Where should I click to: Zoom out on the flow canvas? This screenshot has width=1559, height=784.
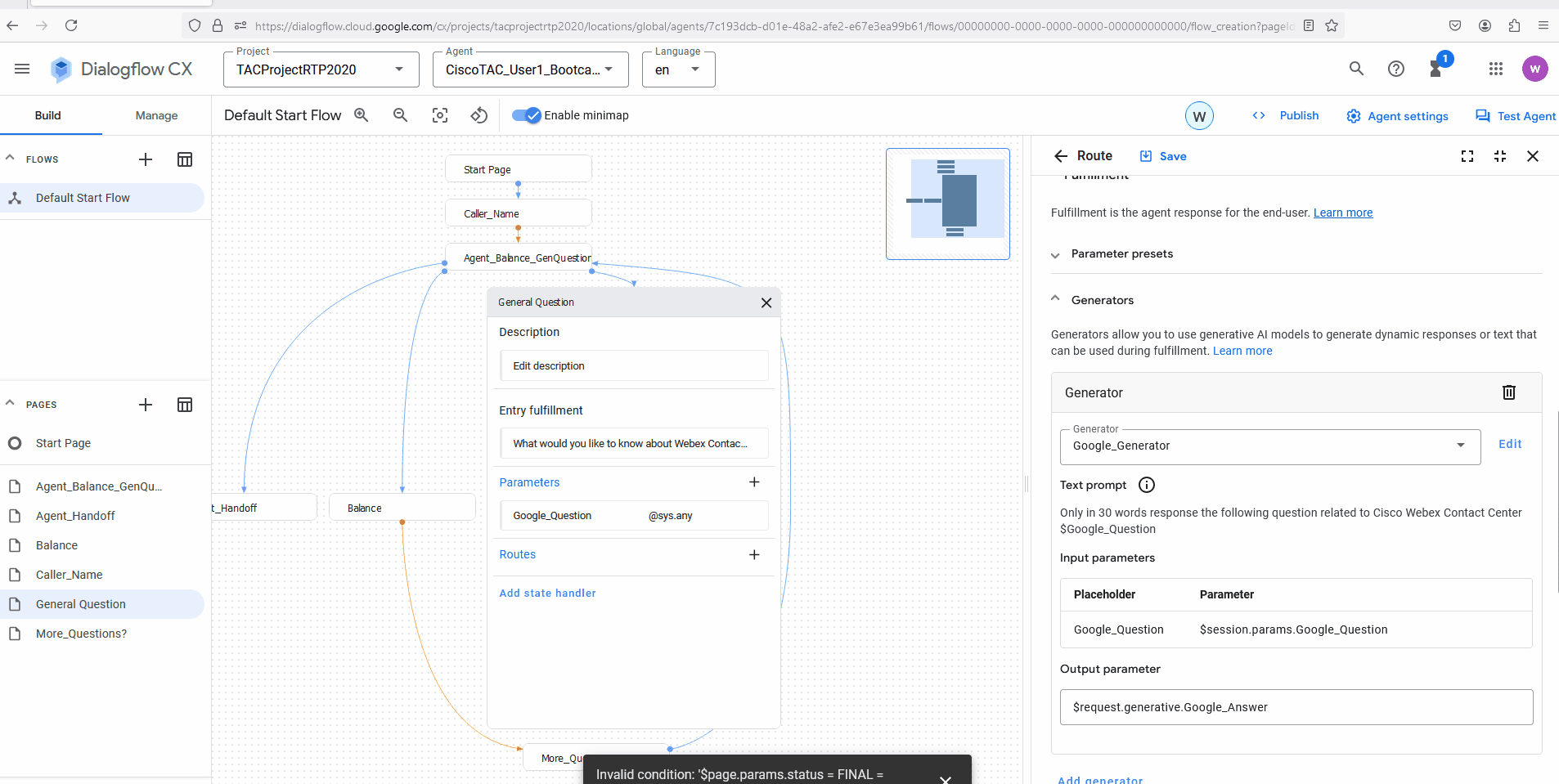(x=401, y=115)
